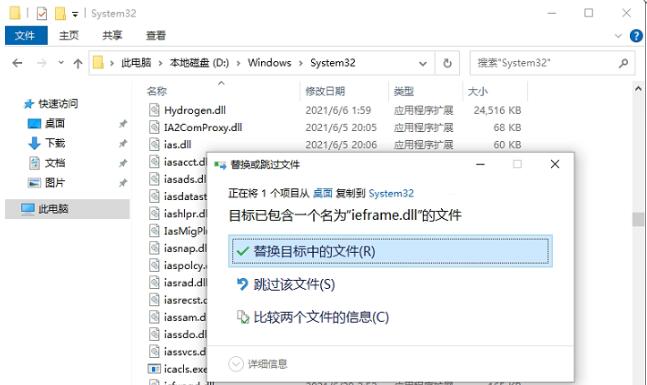This screenshot has width=647, height=385.
Task: Select the IA2ComProxy.dll file
Action: pos(203,128)
